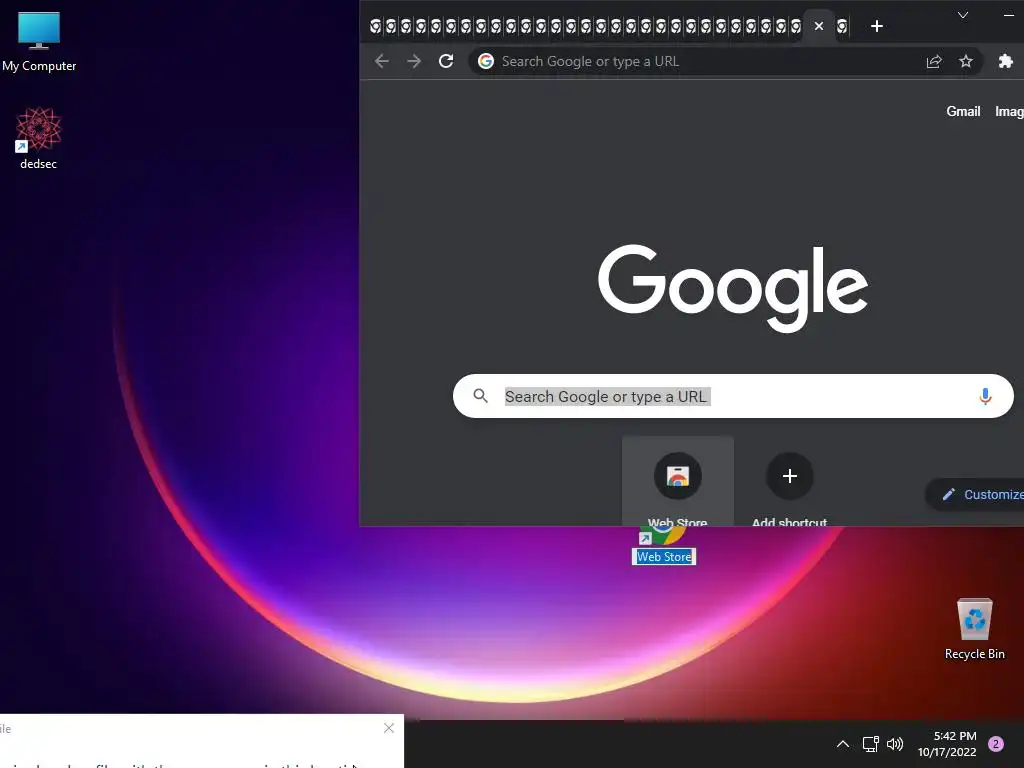Open notification center badge showing 2
1024x768 pixels.
996,744
